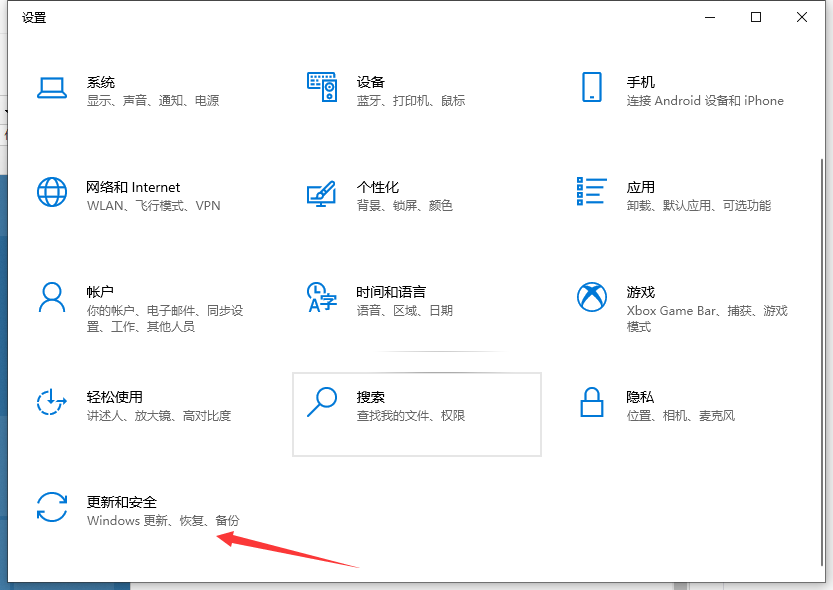Click the Ease of Access dashed-circle icon

51,402
